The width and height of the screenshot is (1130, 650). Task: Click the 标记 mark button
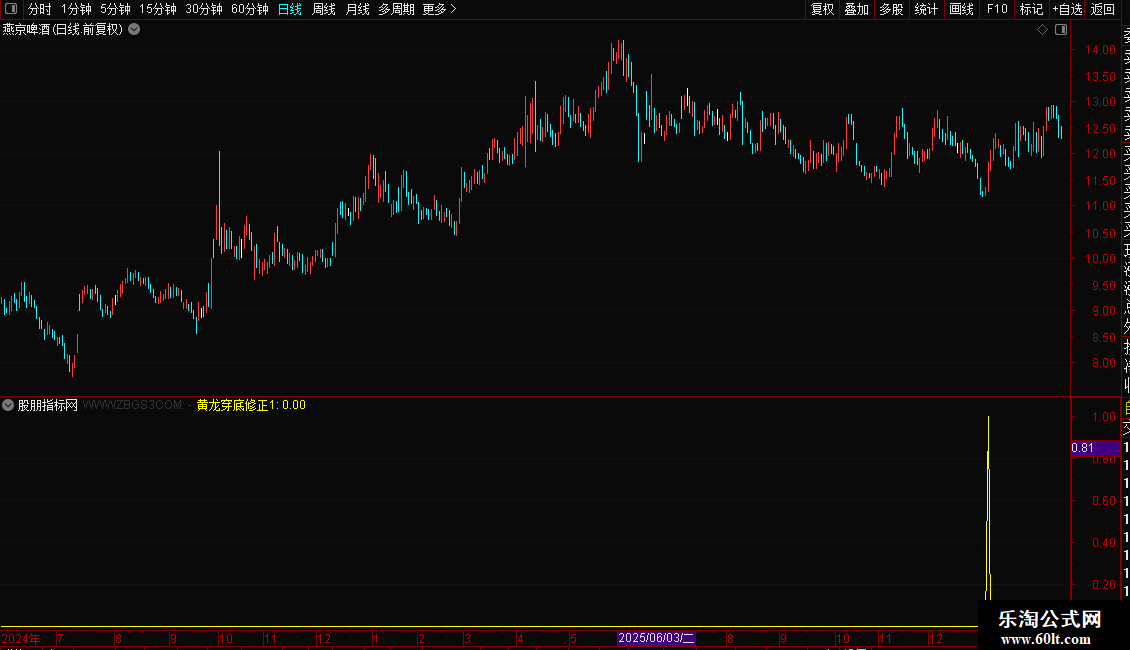click(x=1031, y=9)
